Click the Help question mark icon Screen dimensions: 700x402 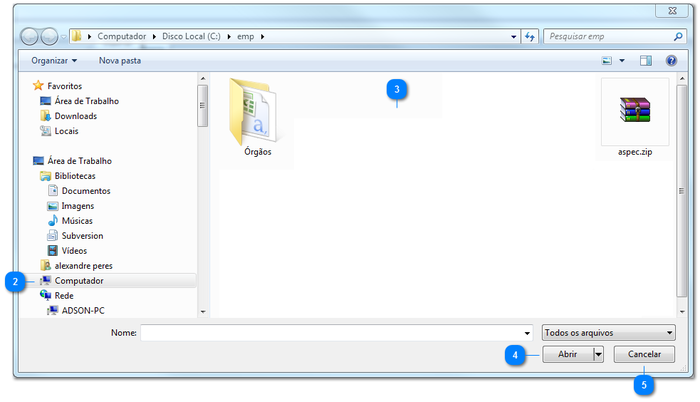671,61
